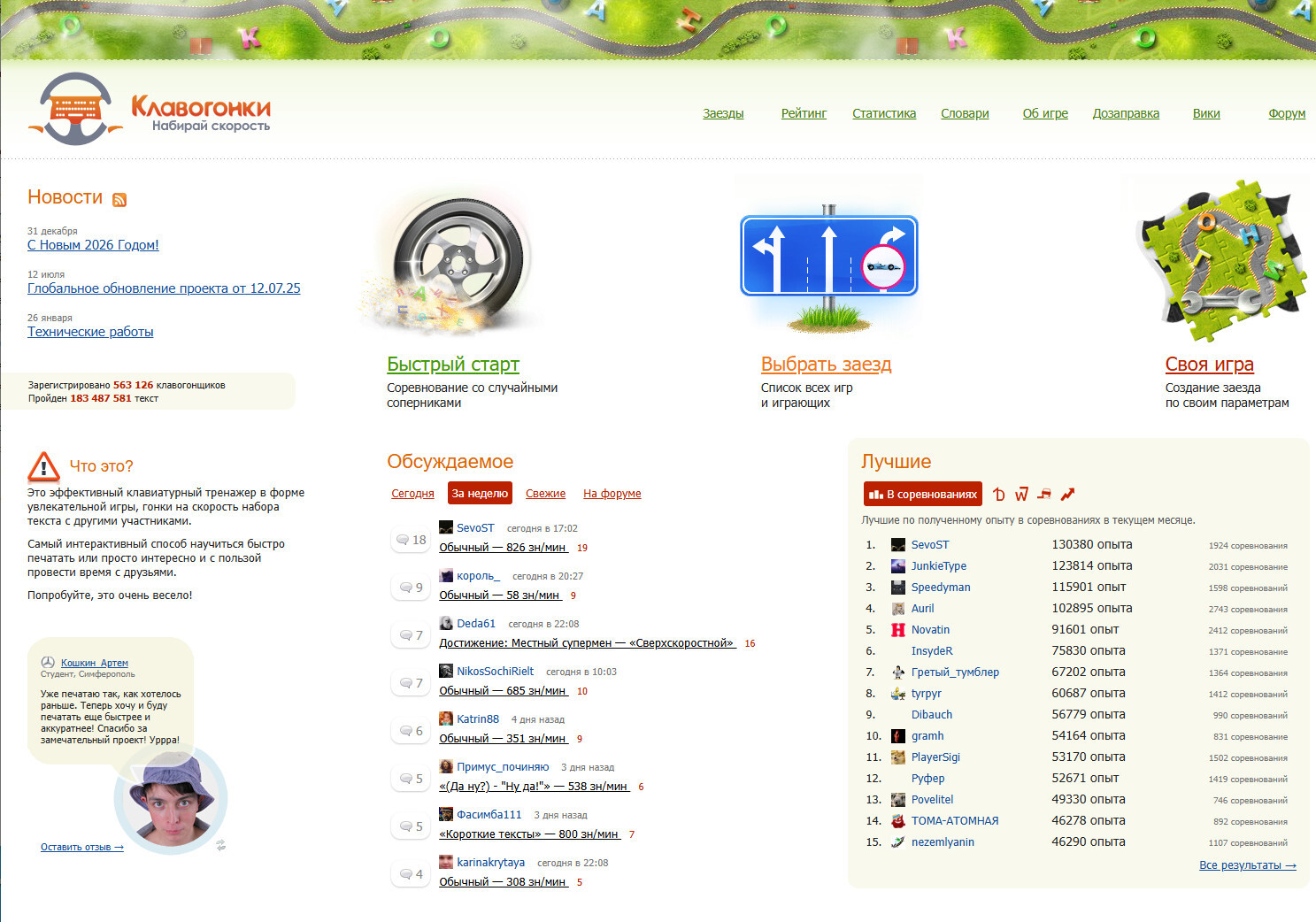The height and width of the screenshot is (922, 1316).
Task: Select the rising arrow icon in Лучшие
Action: tap(1067, 494)
